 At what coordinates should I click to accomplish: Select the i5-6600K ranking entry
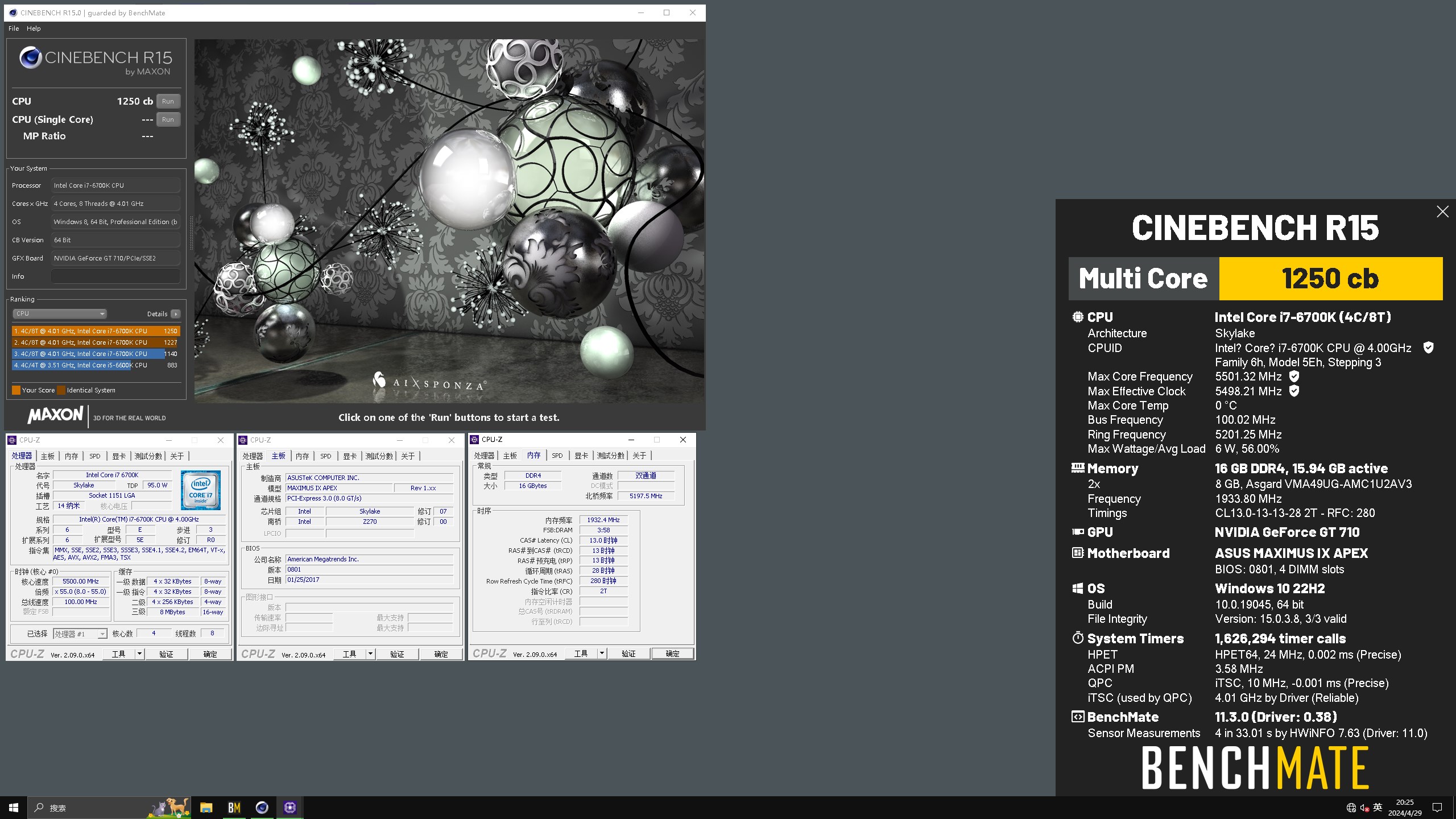point(95,365)
